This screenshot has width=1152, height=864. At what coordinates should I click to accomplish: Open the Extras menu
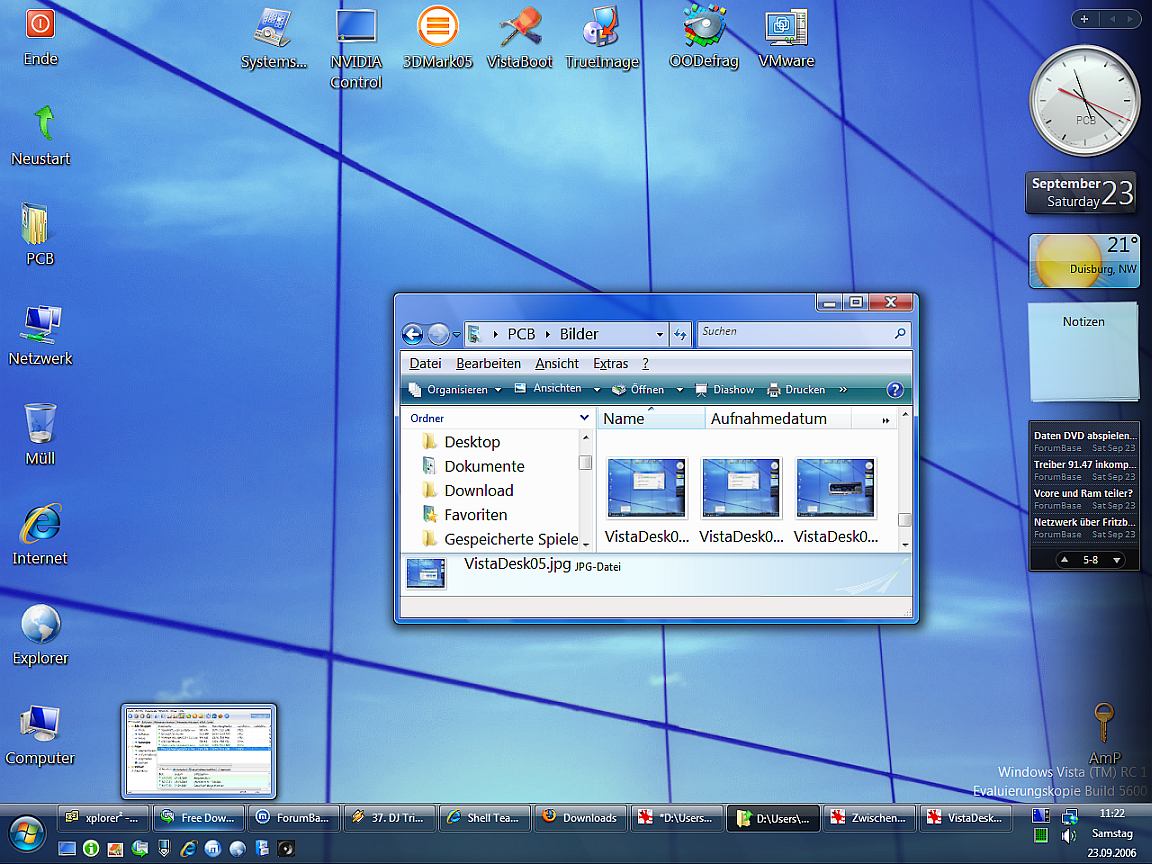611,363
